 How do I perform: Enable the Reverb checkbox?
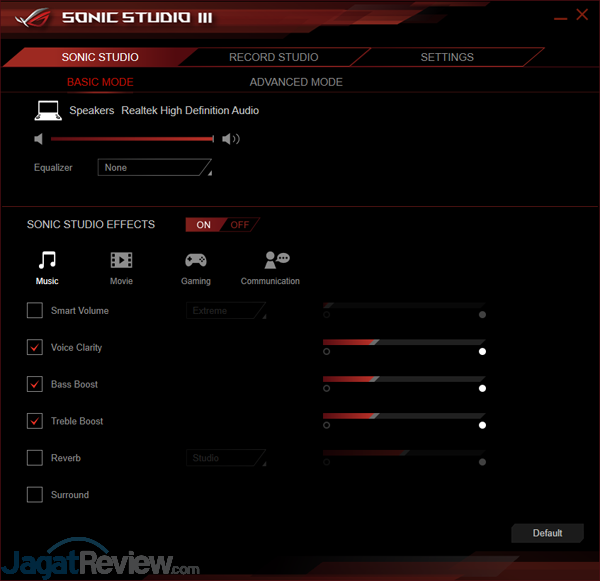click(35, 458)
